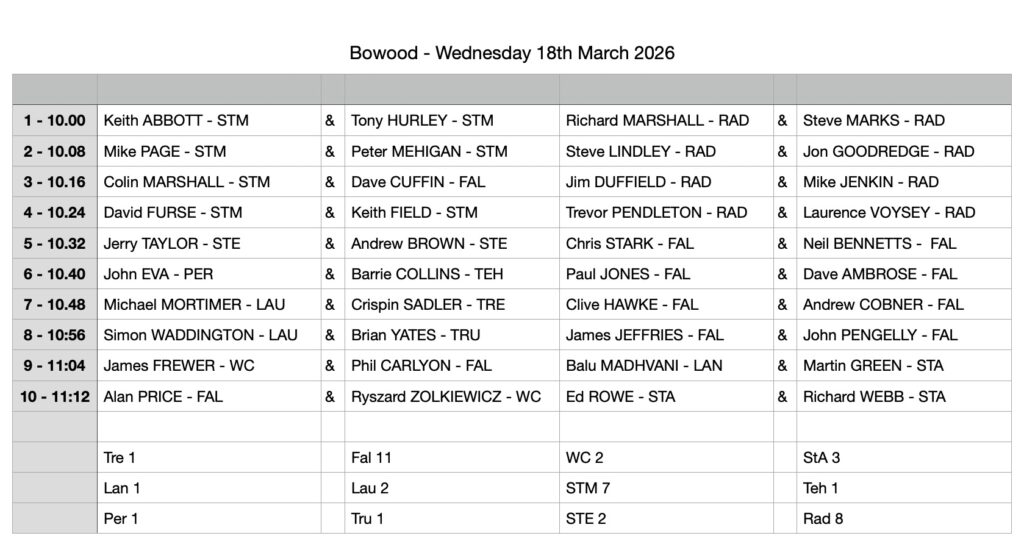Click the Simon WADDINGTON - LAU cell
This screenshot has width=1024, height=544.
click(x=201, y=335)
